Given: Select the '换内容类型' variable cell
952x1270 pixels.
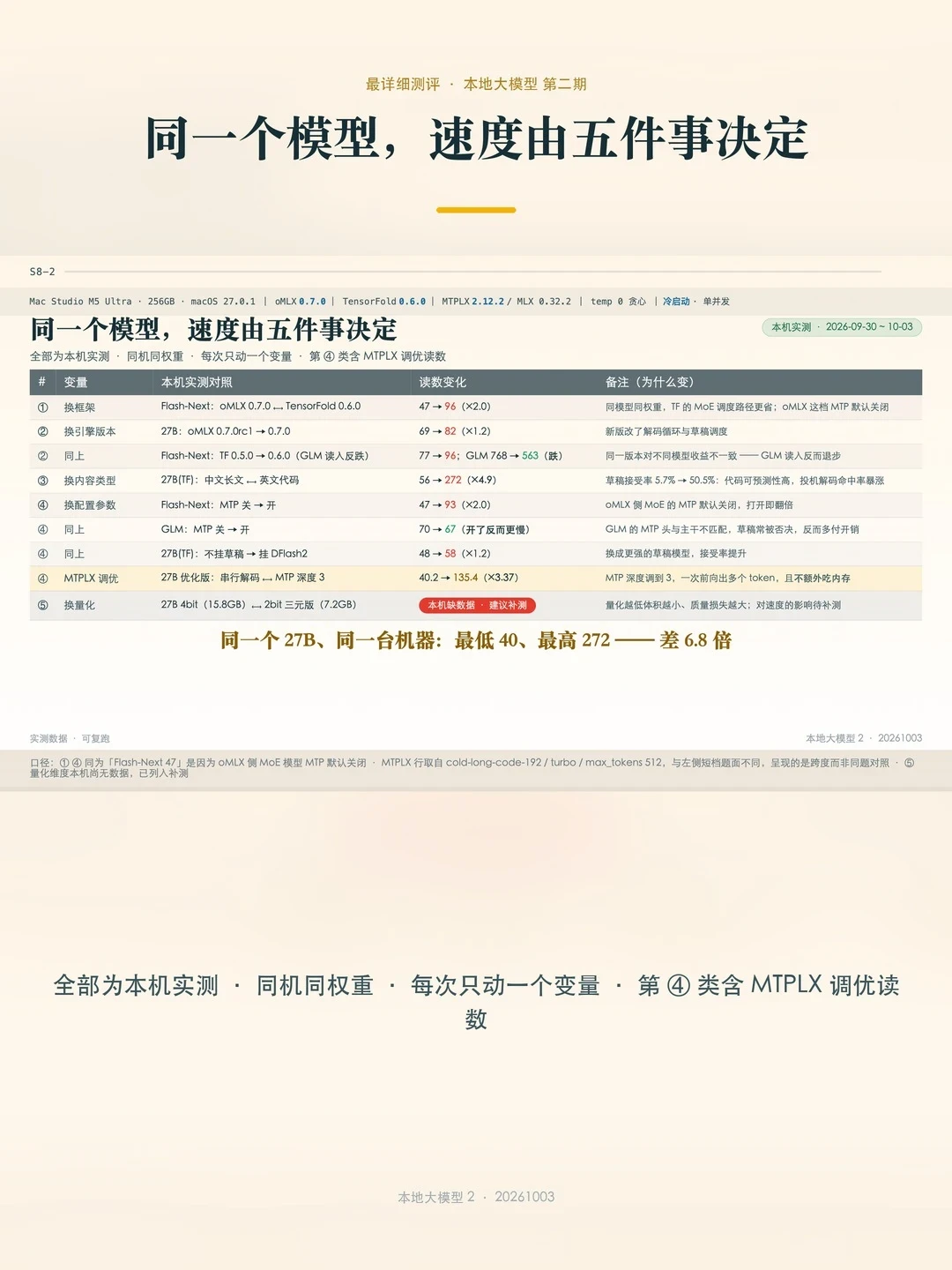Looking at the screenshot, I should coord(90,481).
